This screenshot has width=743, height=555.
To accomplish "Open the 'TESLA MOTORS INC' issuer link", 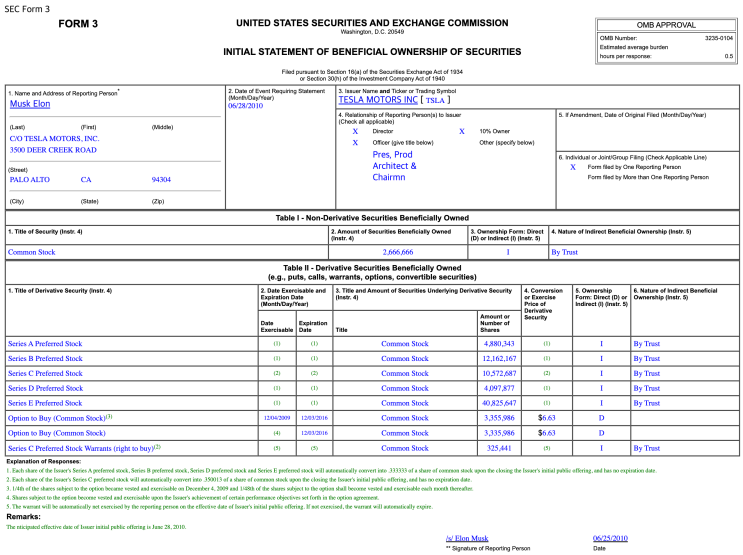I will pyautogui.click(x=378, y=100).
